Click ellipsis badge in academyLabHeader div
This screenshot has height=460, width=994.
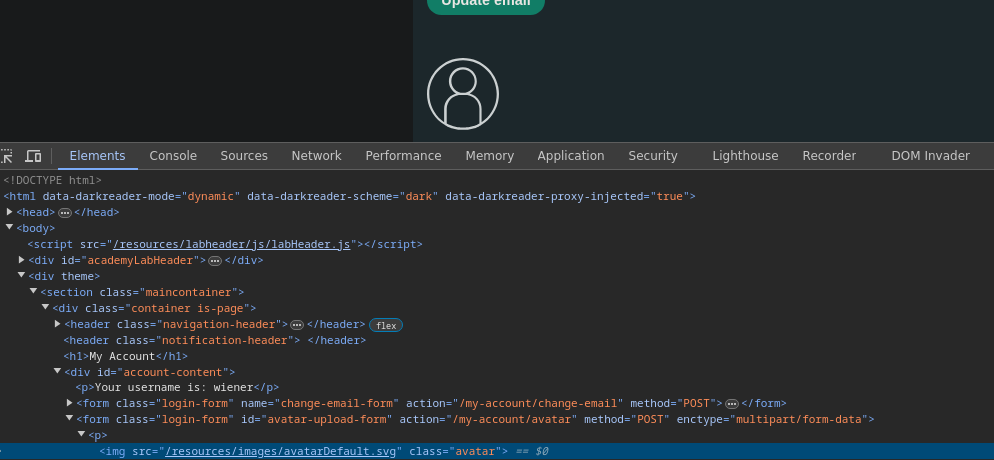[215, 261]
